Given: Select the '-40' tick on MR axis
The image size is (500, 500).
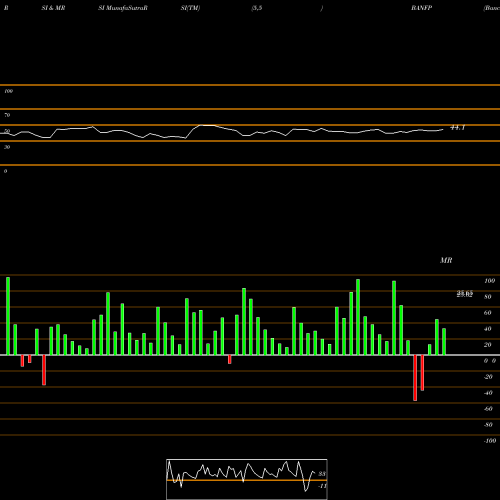Looking at the screenshot, I should click(488, 393).
